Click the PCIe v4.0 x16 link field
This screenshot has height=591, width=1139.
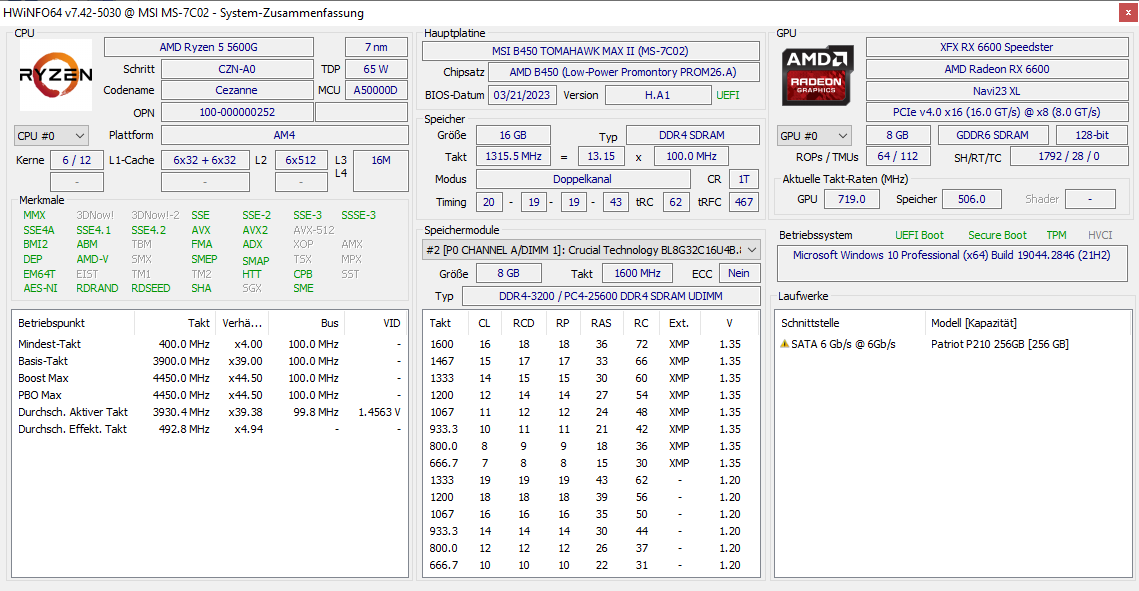(x=997, y=113)
